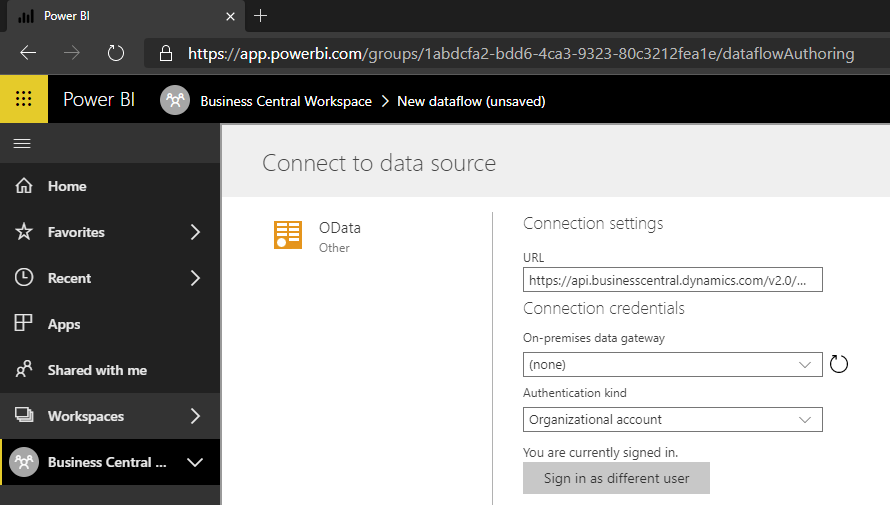Click the Recent clock icon

[24, 277]
